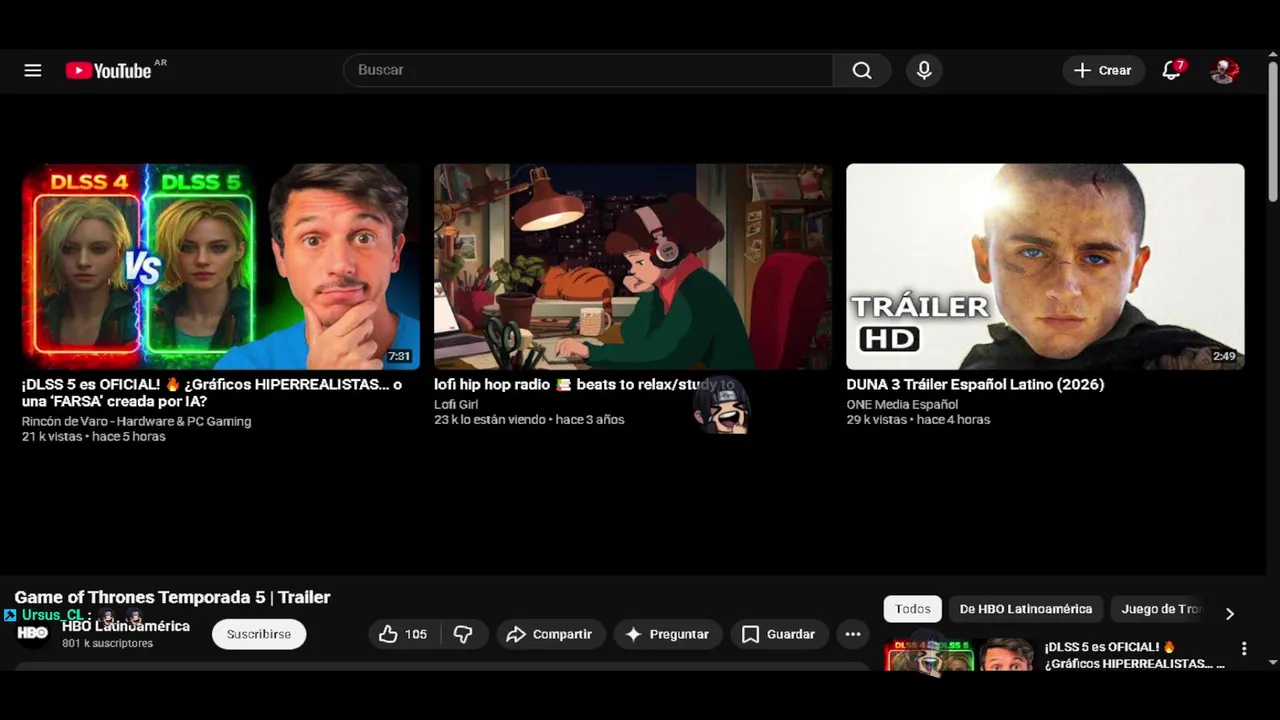Click the page vertical scrollbar
The image size is (1280, 720).
coord(1273,130)
